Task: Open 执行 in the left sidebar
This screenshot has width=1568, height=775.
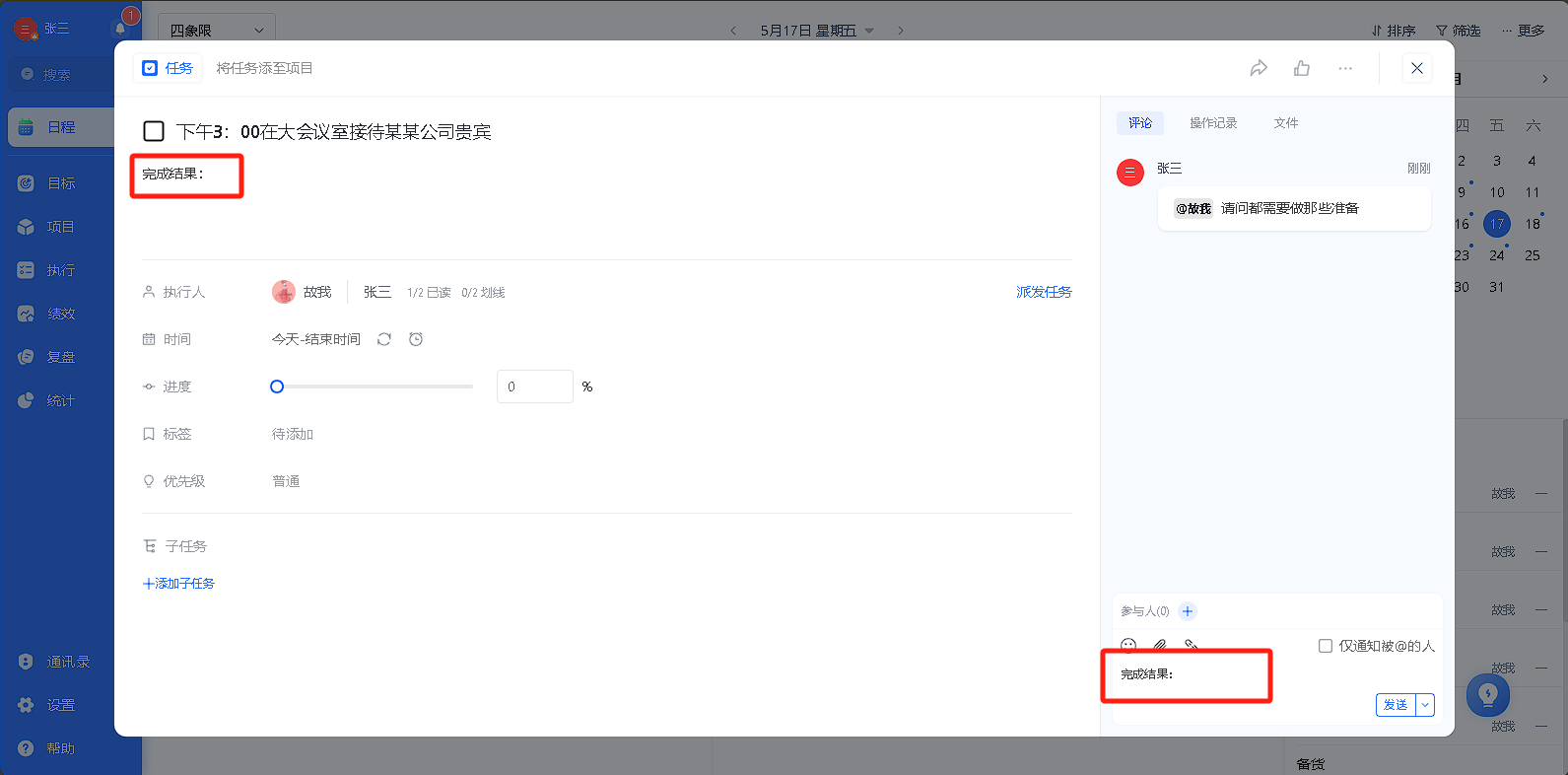Action: pyautogui.click(x=61, y=270)
